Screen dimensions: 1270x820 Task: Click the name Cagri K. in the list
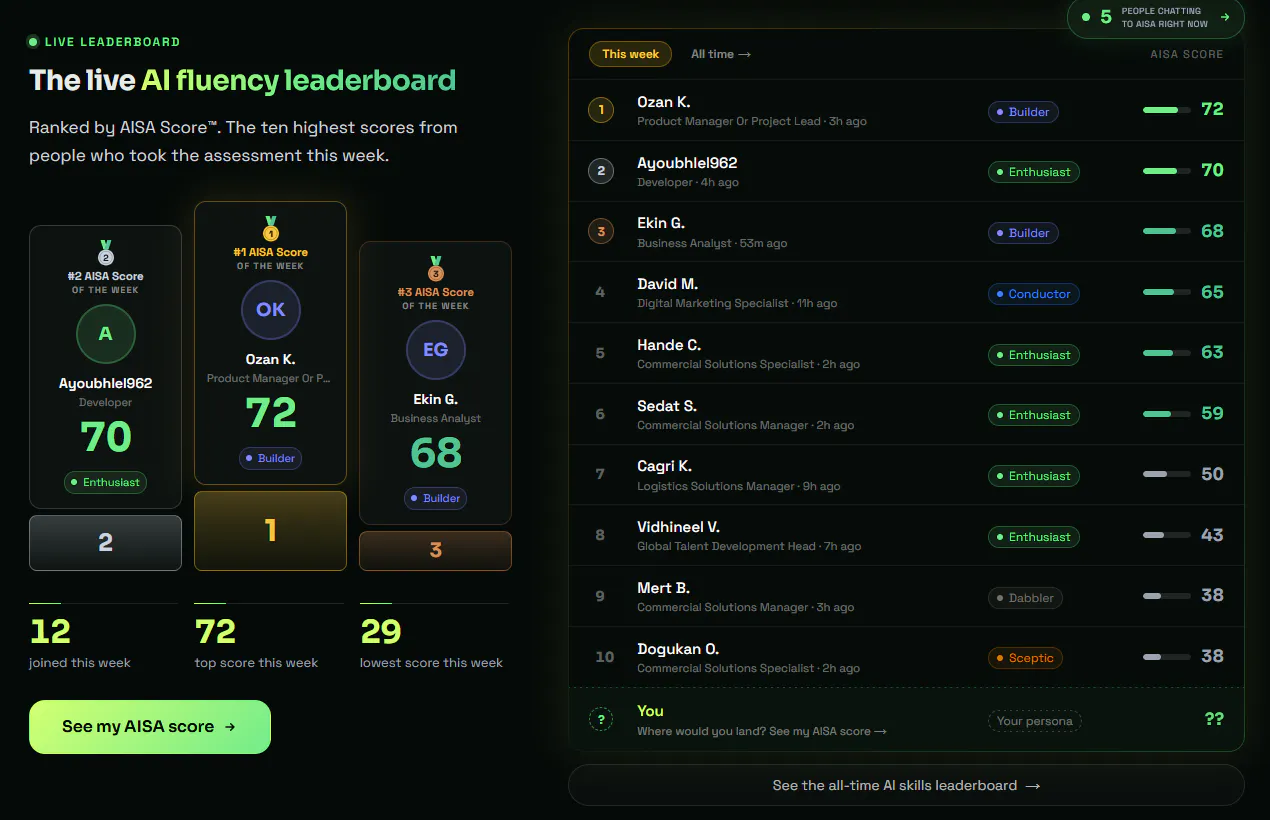point(664,466)
